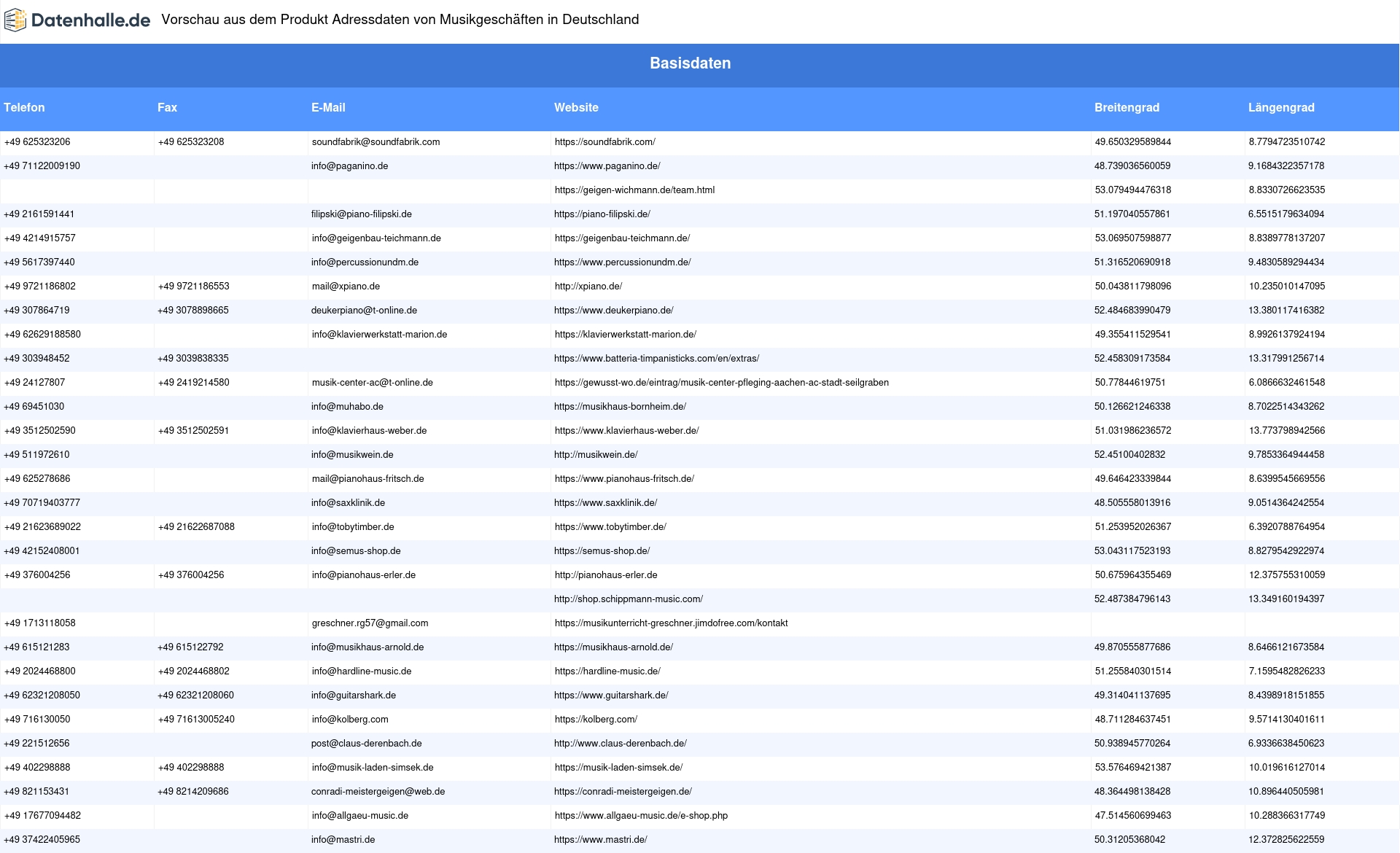Viewport: 1400px width, 853px height.
Task: Select the batteria-timpanisticks.com URL
Action: [x=656, y=359]
